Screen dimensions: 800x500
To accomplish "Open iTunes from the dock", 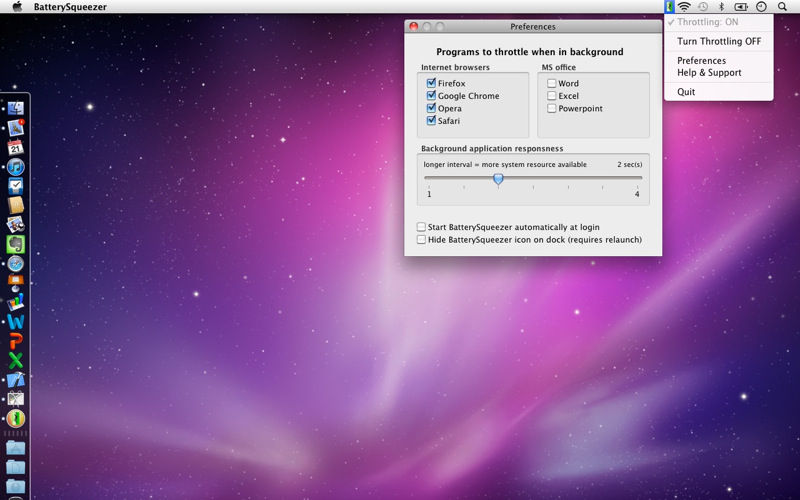I will click(15, 167).
